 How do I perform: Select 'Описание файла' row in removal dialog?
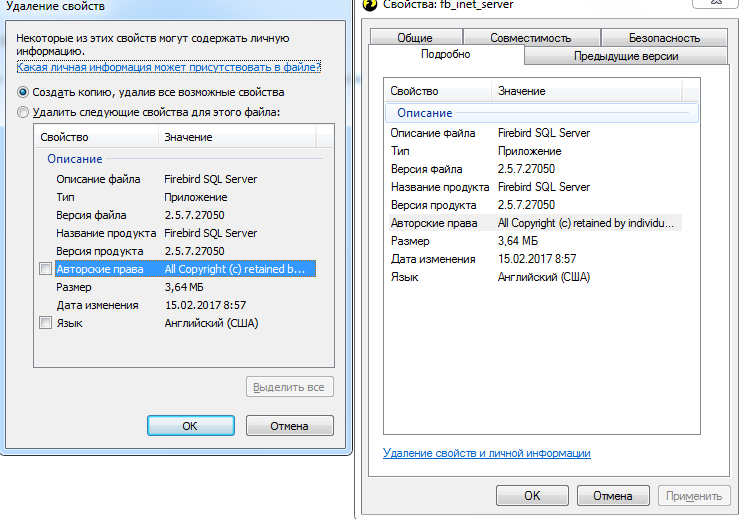185,179
